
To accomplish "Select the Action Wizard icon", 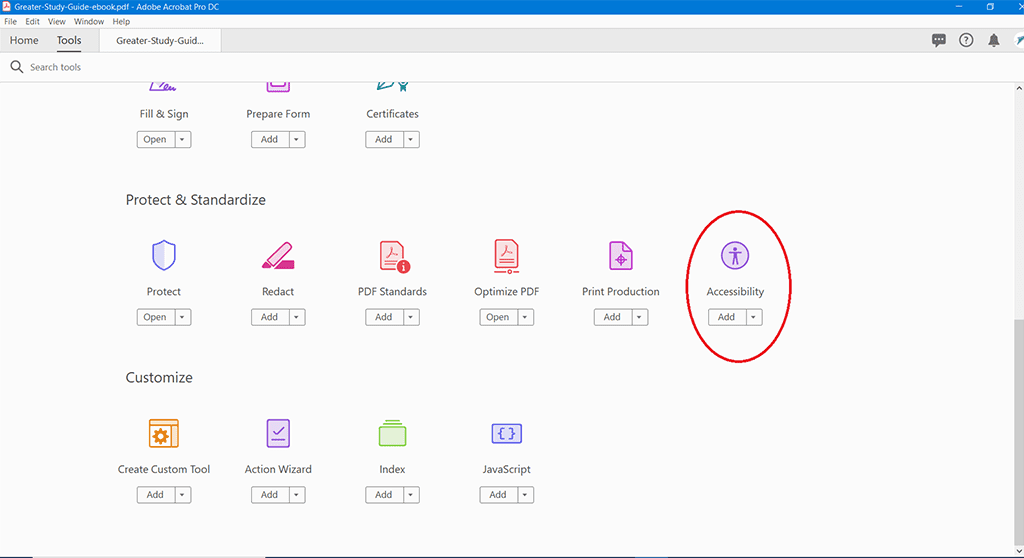I will [x=278, y=433].
